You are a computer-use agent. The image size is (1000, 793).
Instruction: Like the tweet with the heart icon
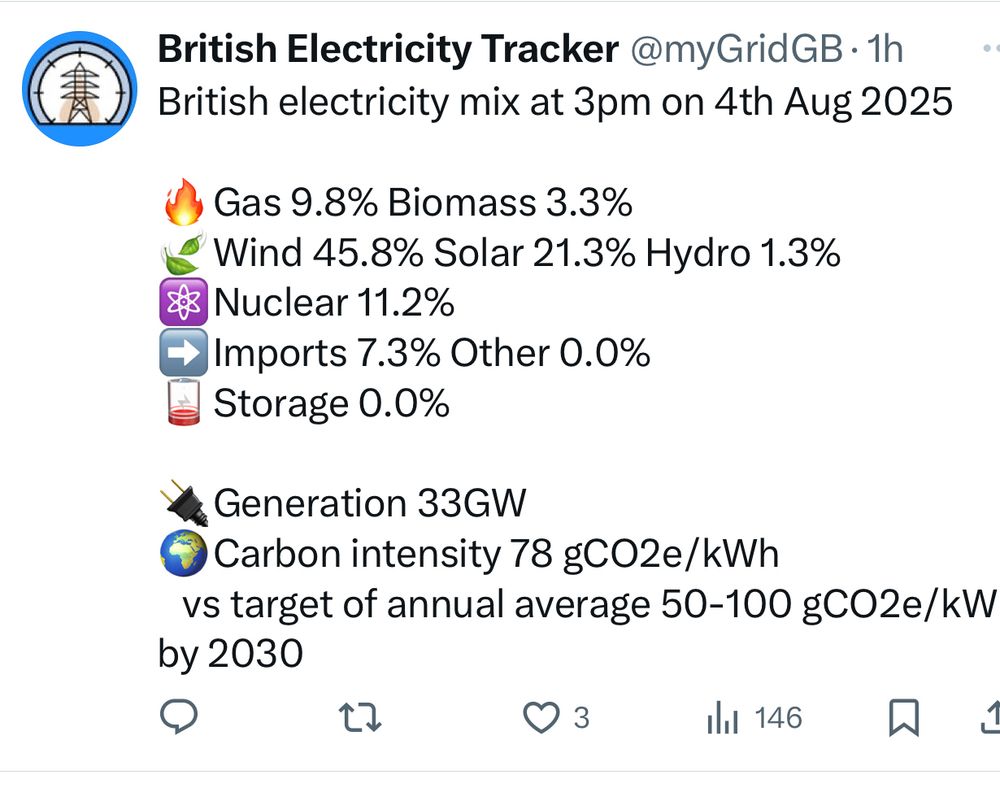pos(541,717)
